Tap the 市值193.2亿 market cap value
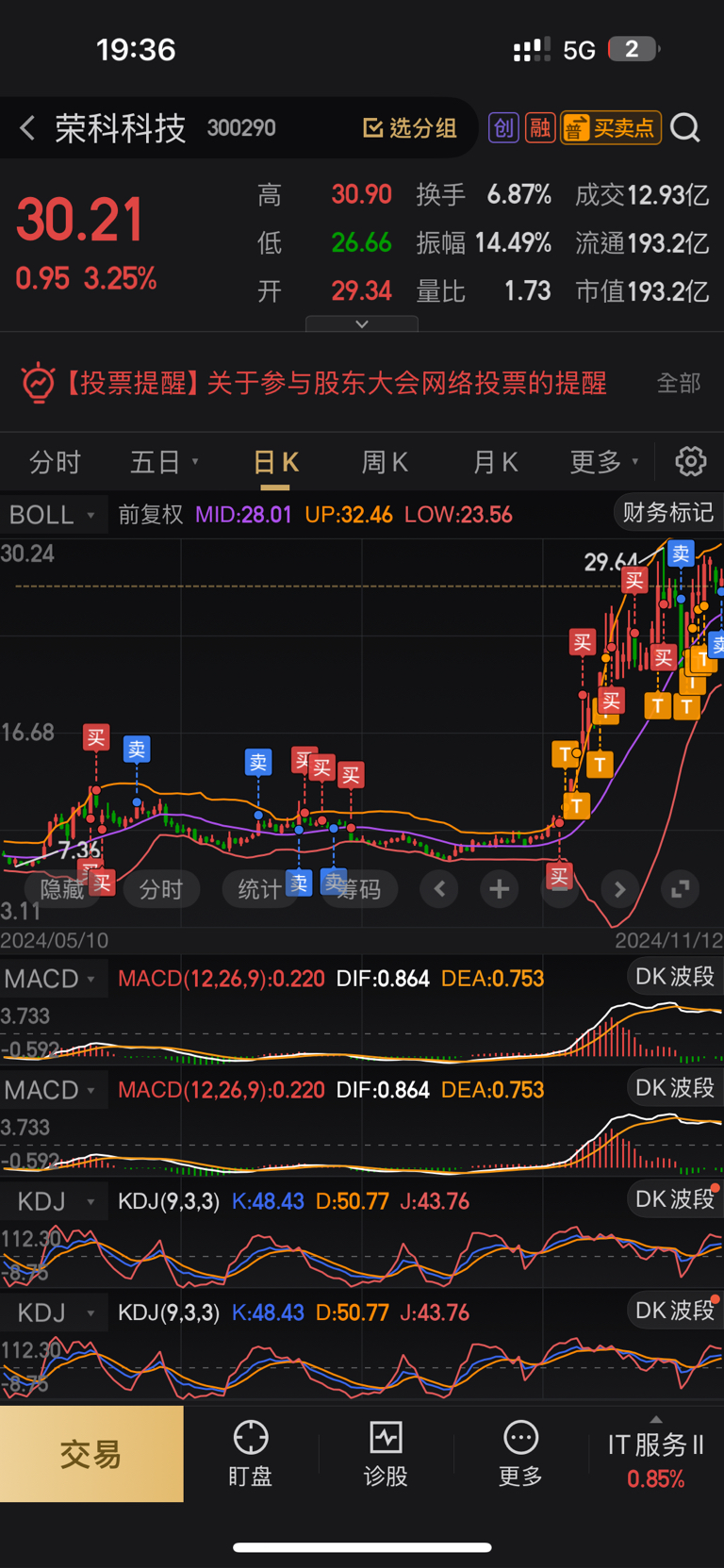This screenshot has height=1568, width=724. [642, 291]
